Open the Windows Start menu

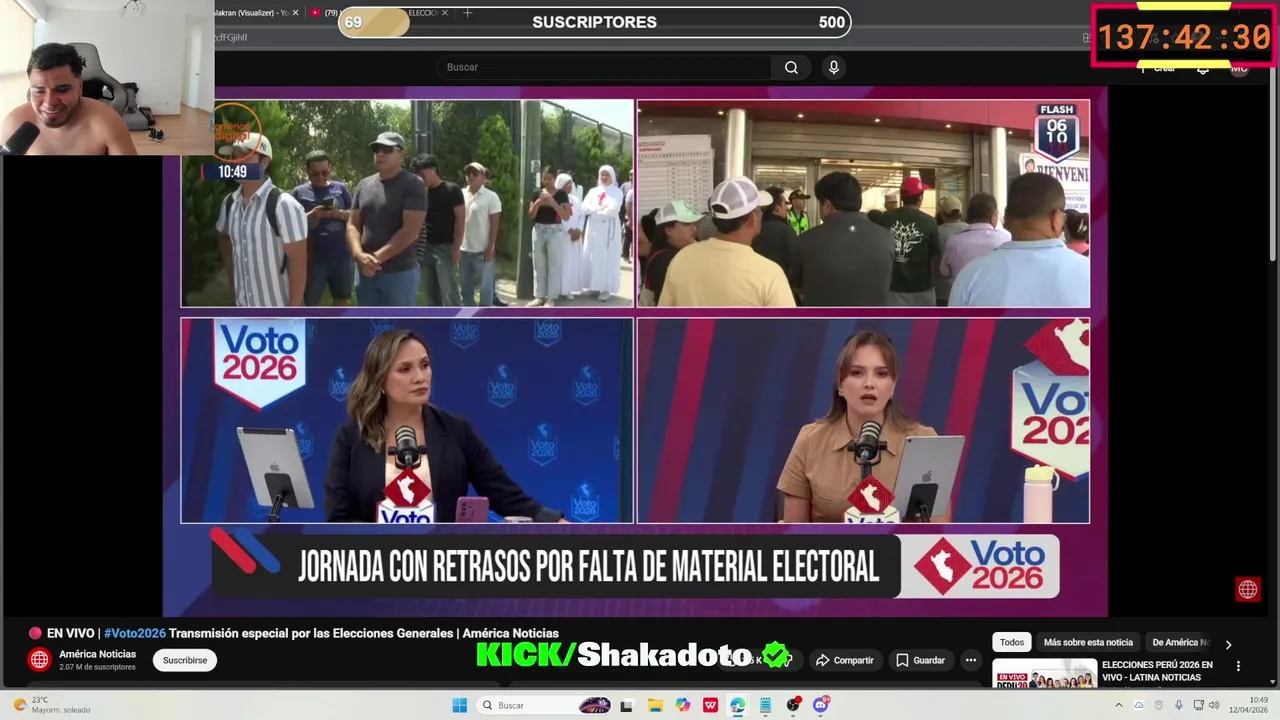[459, 705]
